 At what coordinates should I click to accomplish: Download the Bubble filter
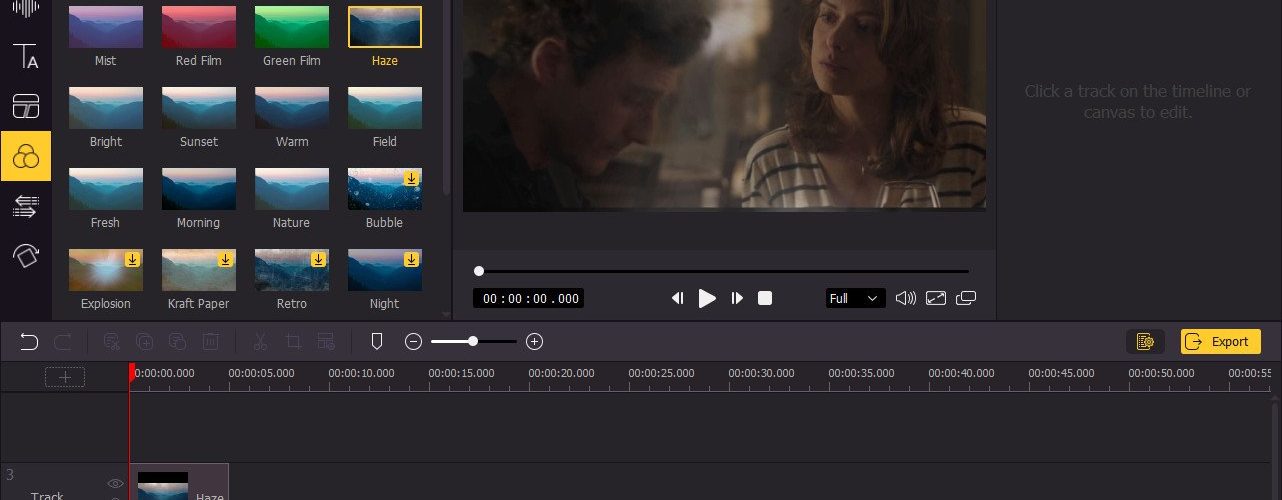click(x=411, y=179)
